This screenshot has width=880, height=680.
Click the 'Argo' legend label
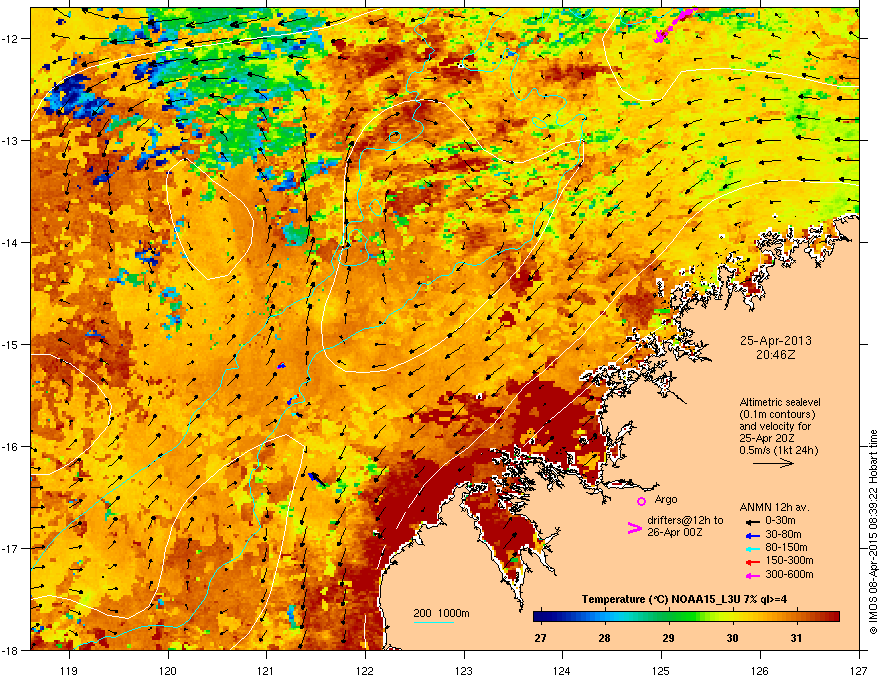666,499
